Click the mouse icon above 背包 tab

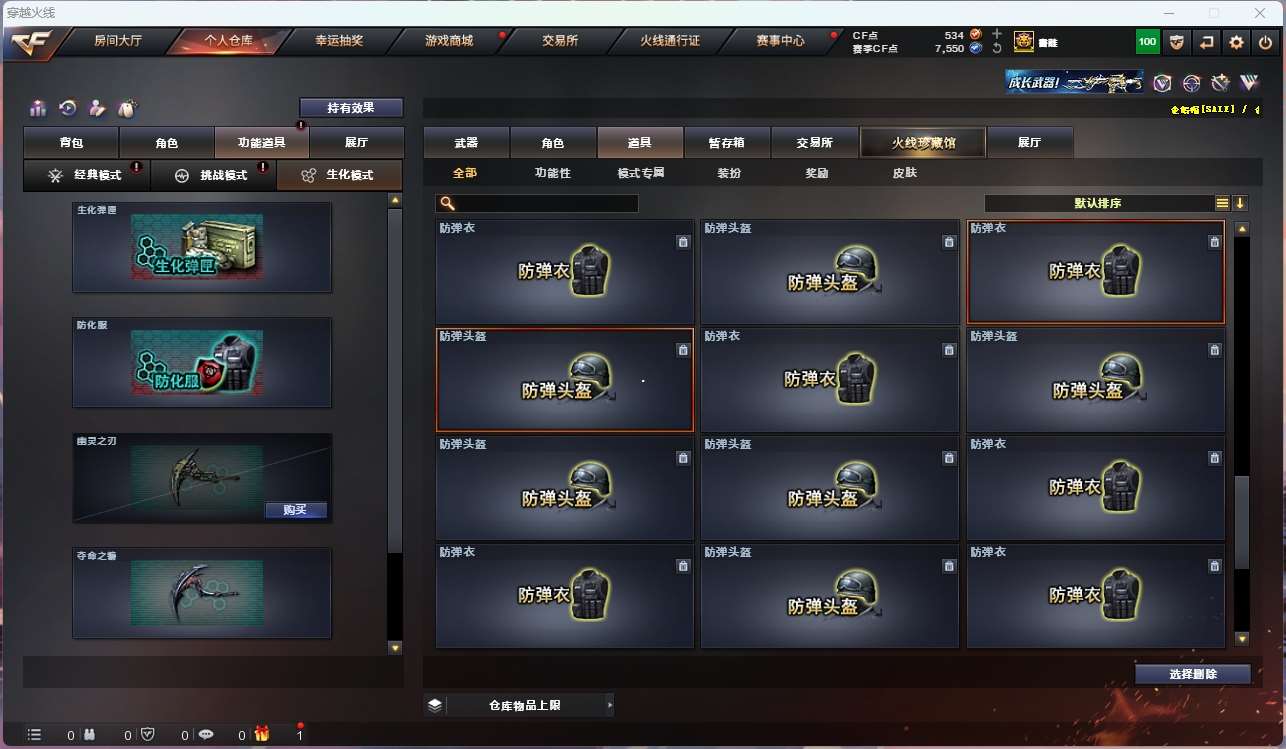click(127, 108)
